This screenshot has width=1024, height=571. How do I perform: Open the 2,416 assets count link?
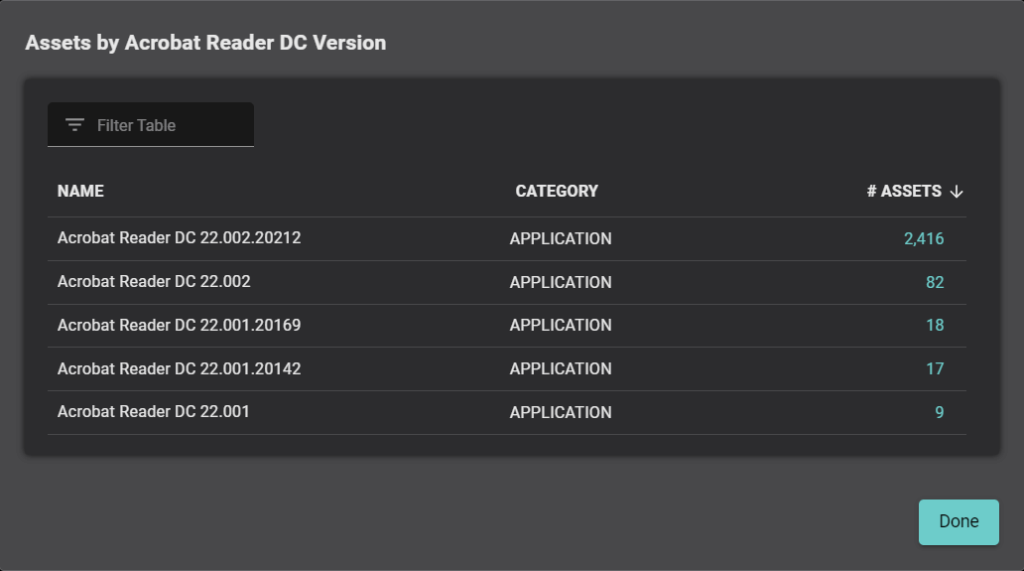click(x=923, y=238)
